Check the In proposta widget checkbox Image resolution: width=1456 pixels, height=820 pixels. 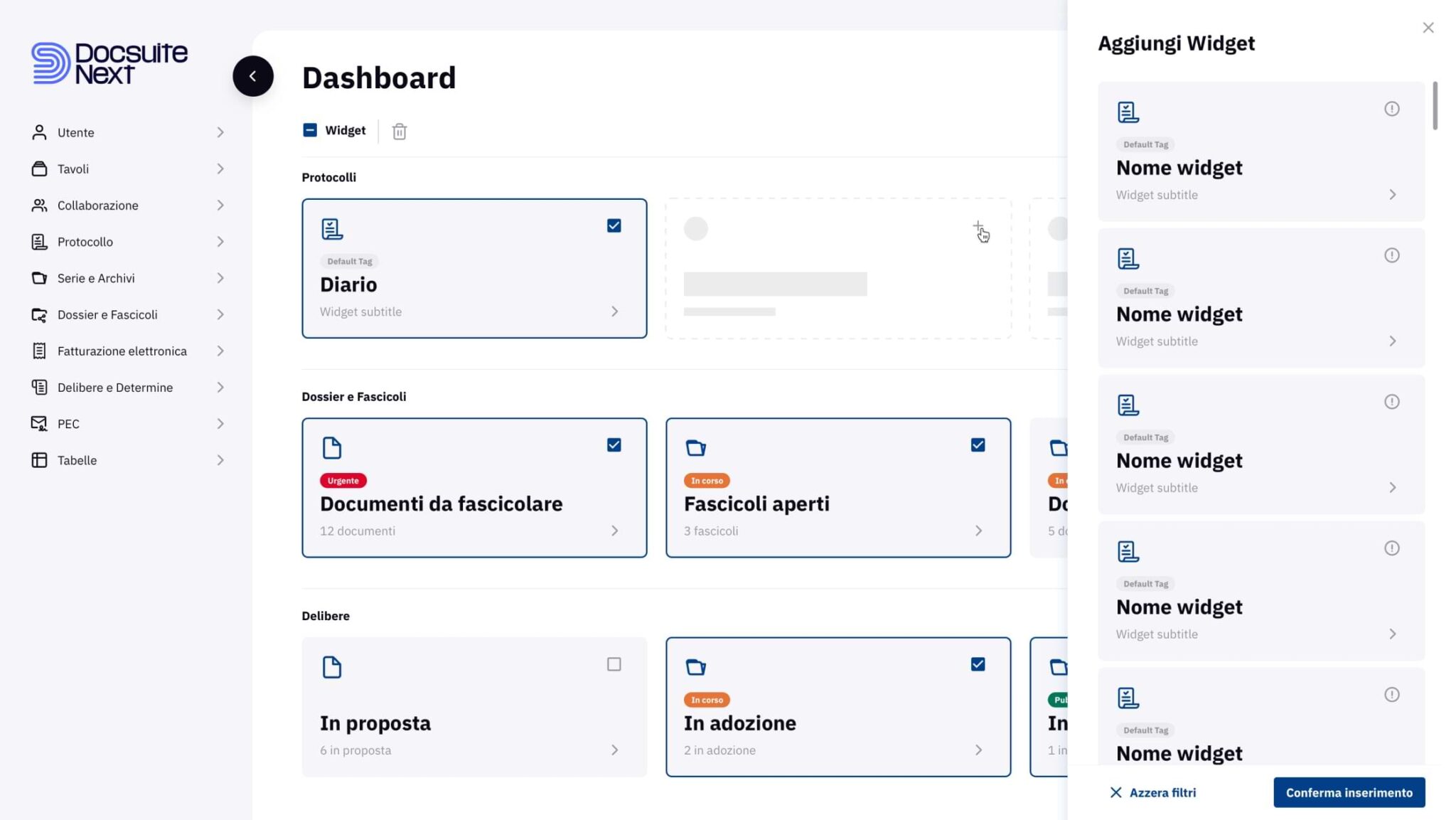tap(613, 664)
